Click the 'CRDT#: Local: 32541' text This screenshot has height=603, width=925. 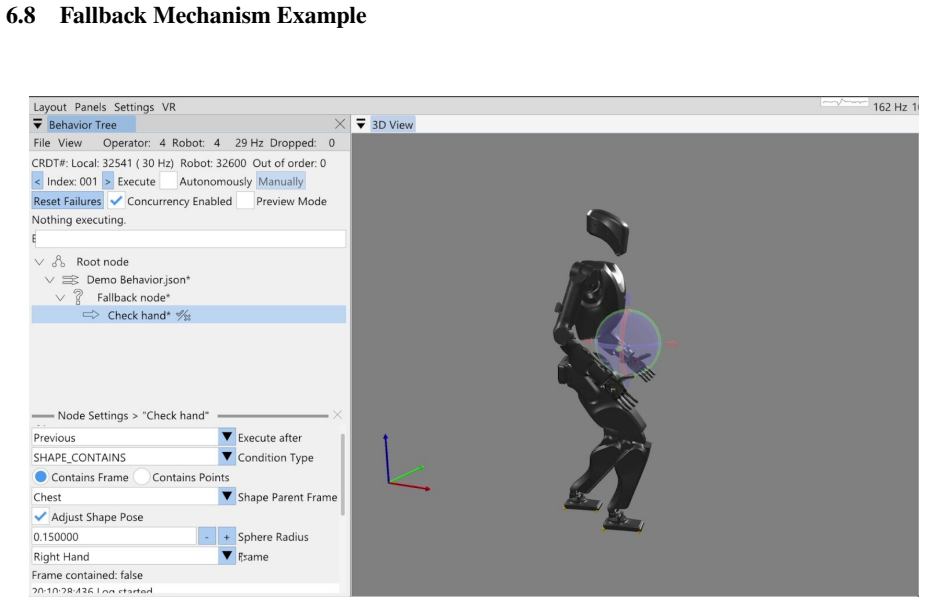click(x=85, y=163)
